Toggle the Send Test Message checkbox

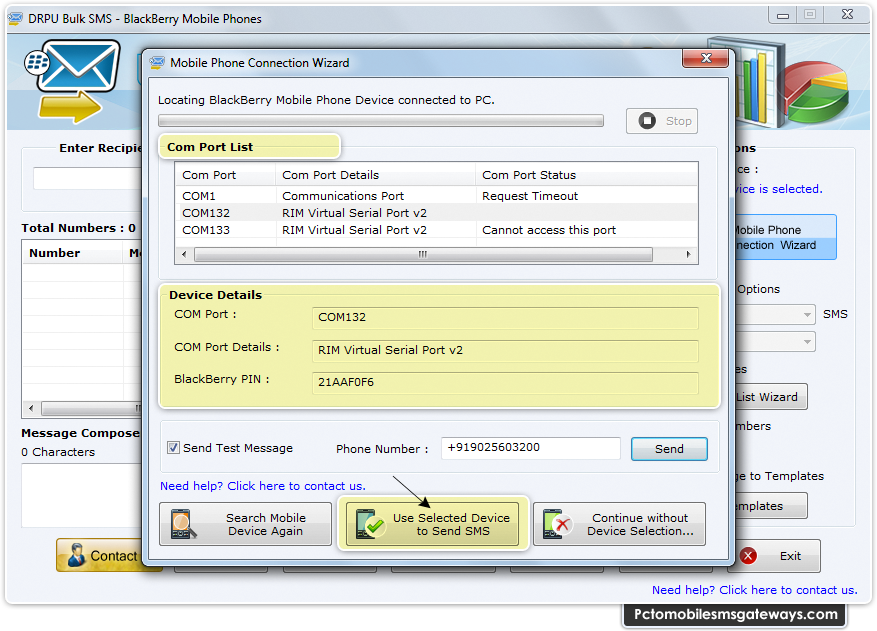point(173,448)
